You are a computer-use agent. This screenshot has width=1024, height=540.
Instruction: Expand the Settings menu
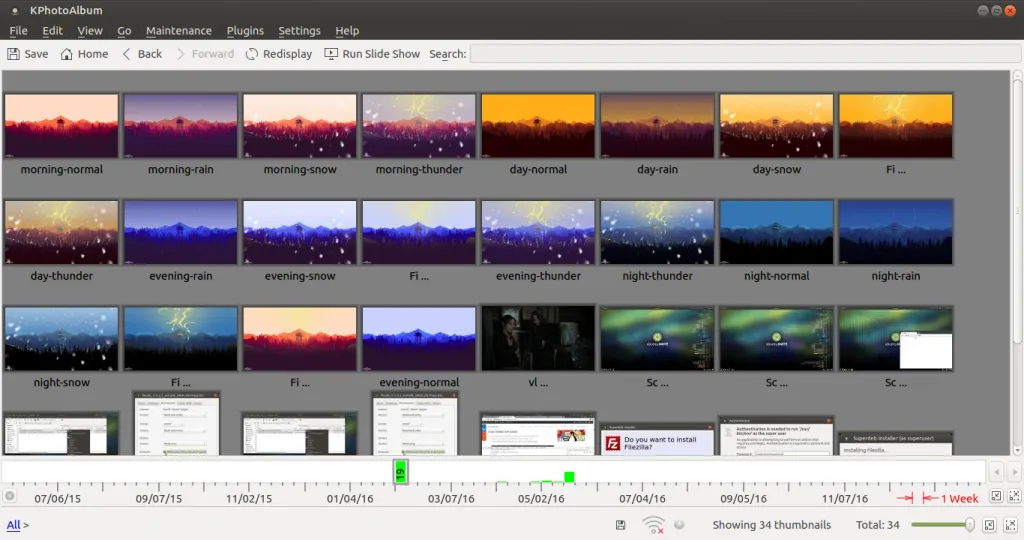(x=299, y=31)
